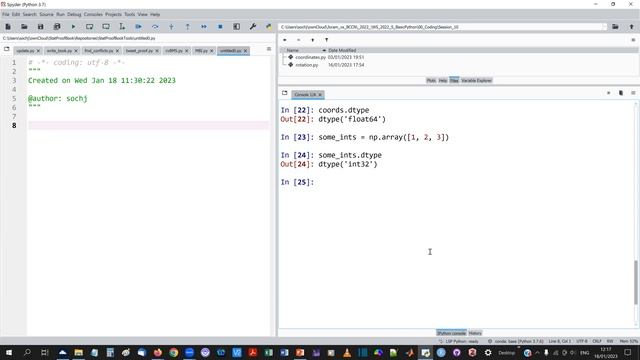Open Preferences with the wrench icon
This screenshot has height=360, width=640.
[253, 27]
